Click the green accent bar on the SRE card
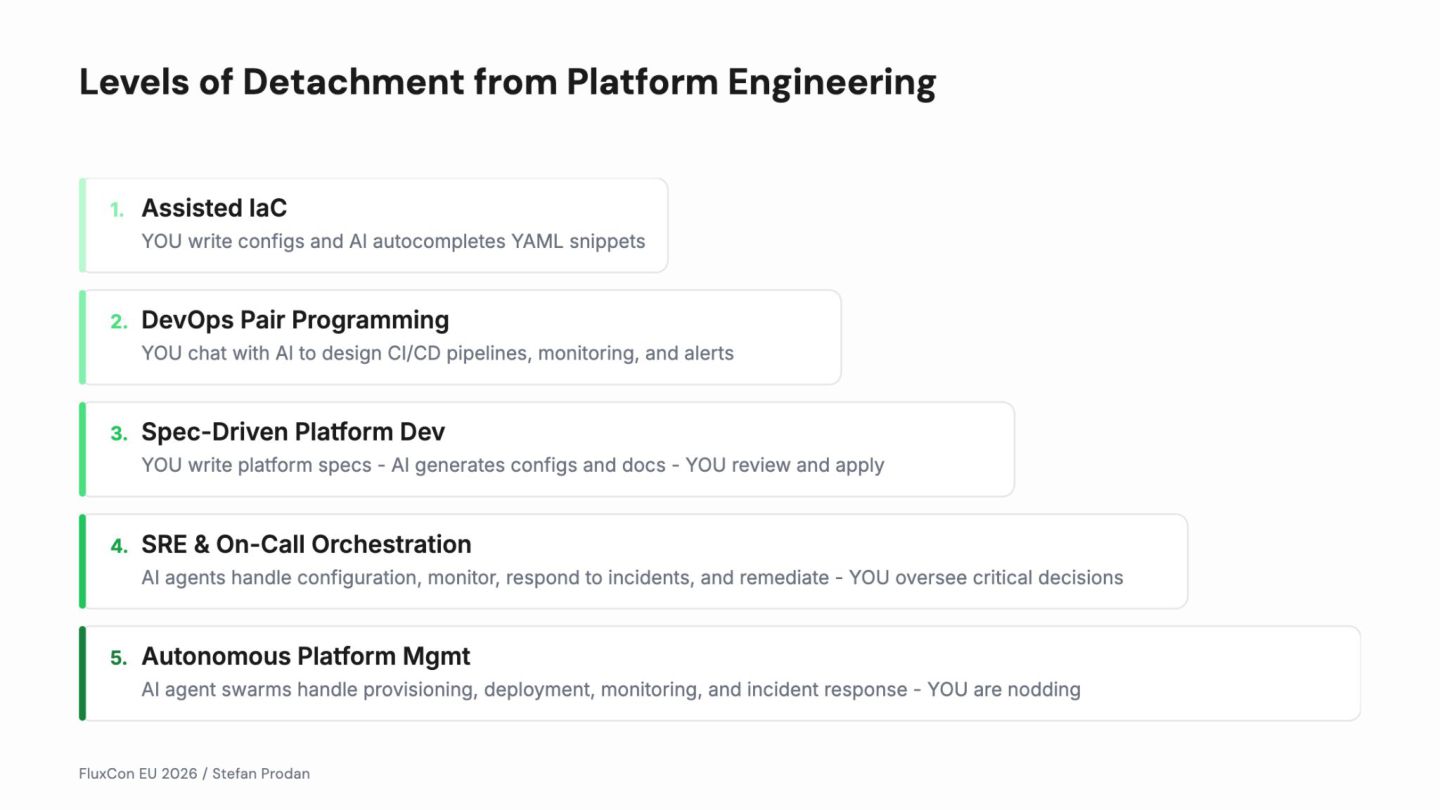 (x=83, y=561)
